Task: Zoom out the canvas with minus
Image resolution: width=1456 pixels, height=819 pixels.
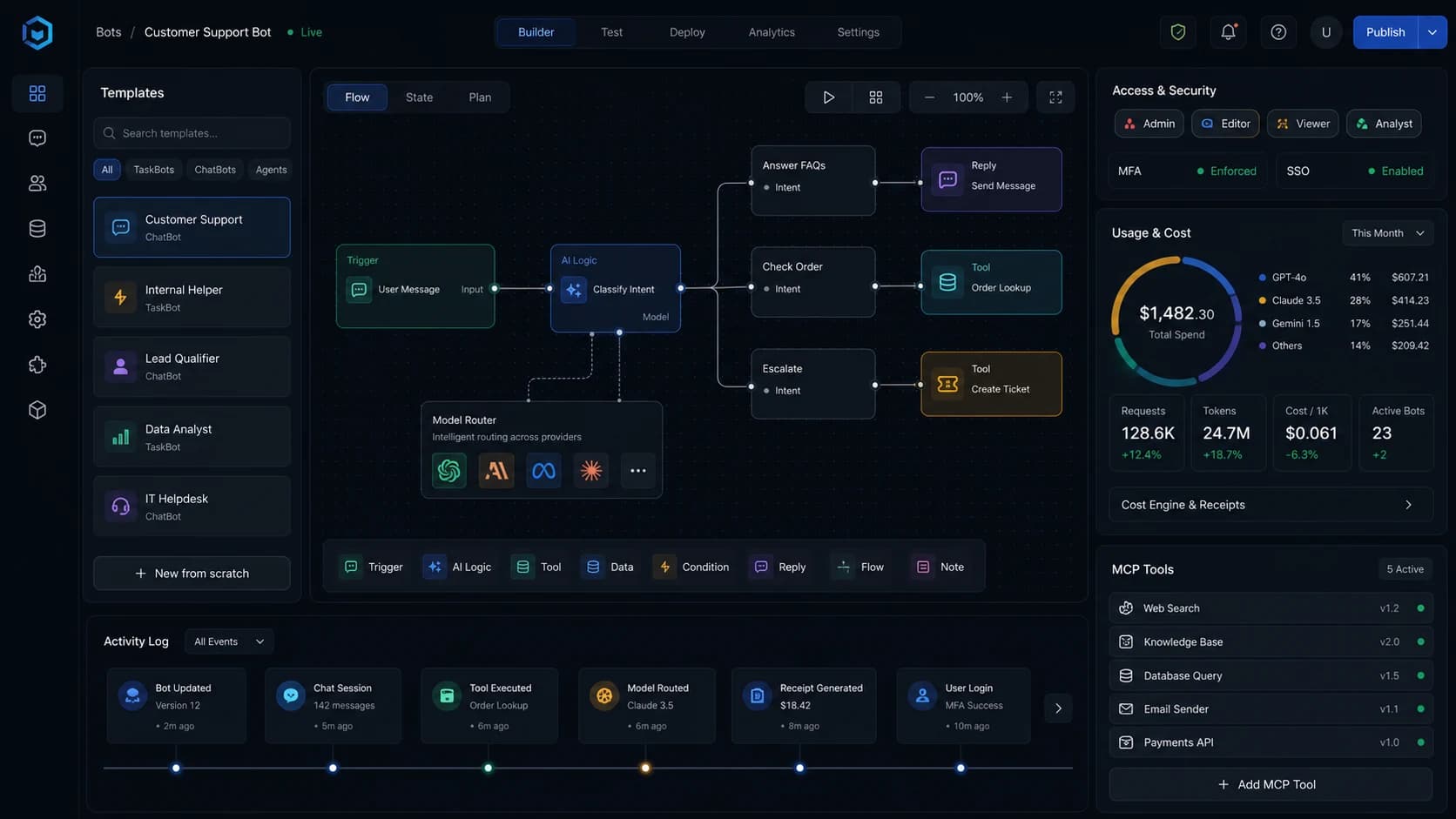Action: point(930,97)
